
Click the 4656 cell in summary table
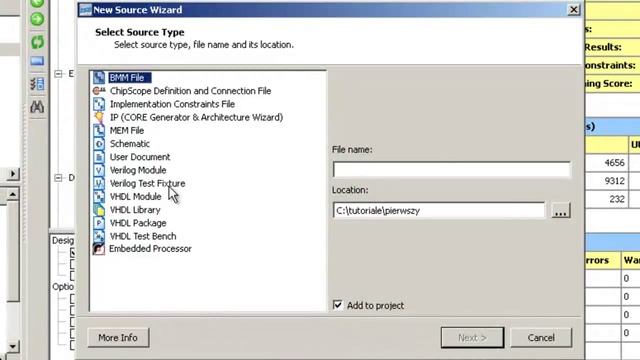(607, 162)
